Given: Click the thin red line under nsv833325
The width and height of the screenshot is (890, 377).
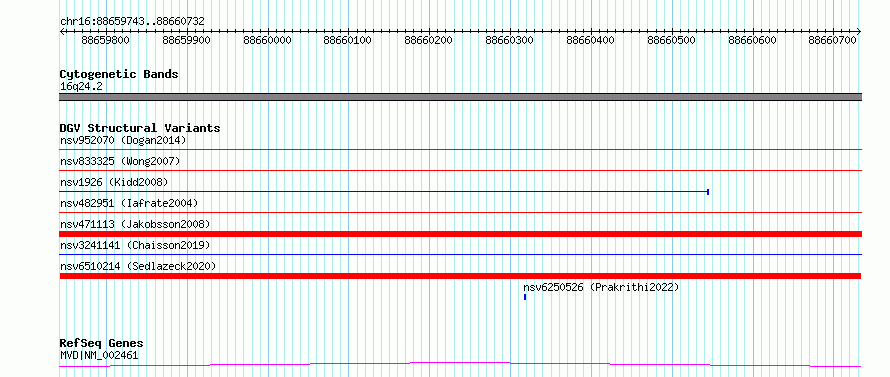Looking at the screenshot, I should 460,170.
